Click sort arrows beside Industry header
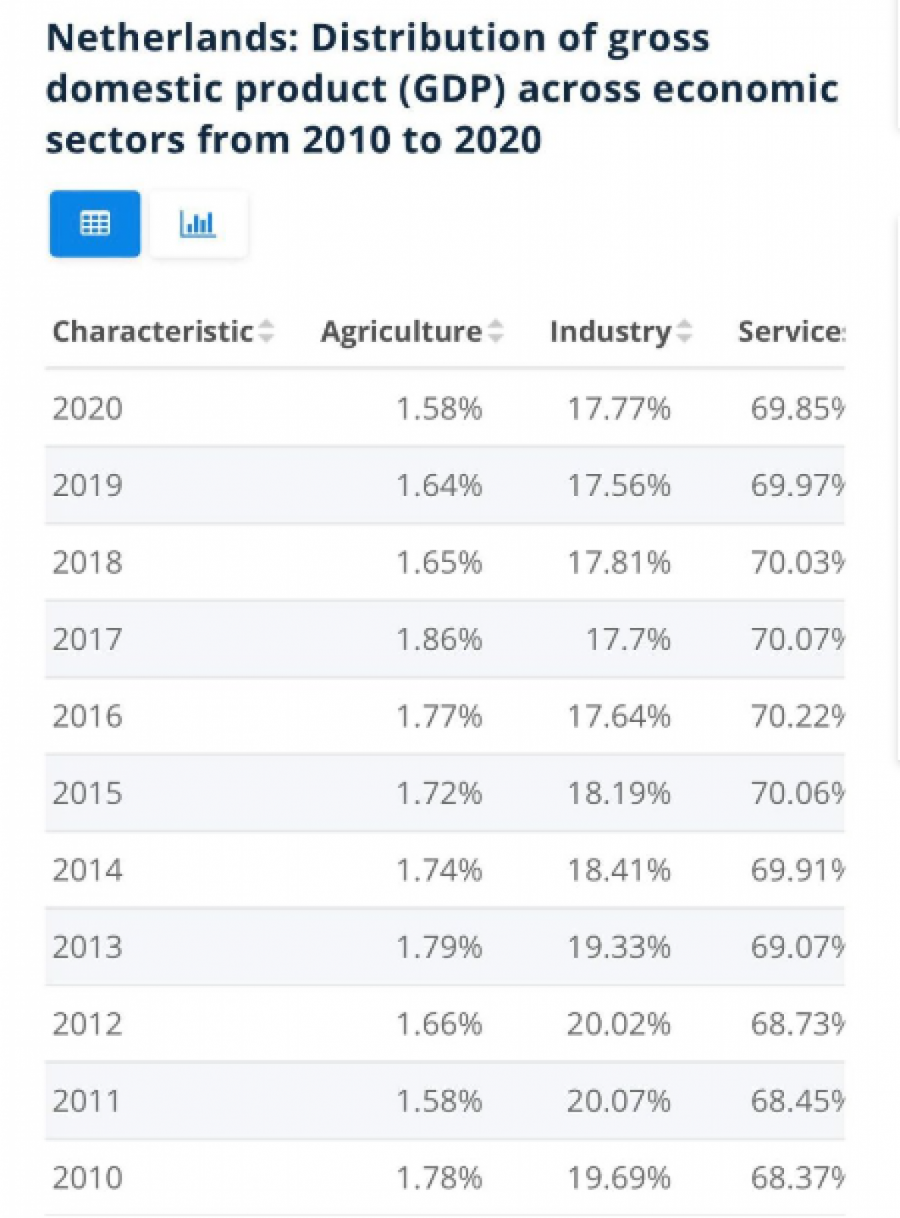 (684, 332)
